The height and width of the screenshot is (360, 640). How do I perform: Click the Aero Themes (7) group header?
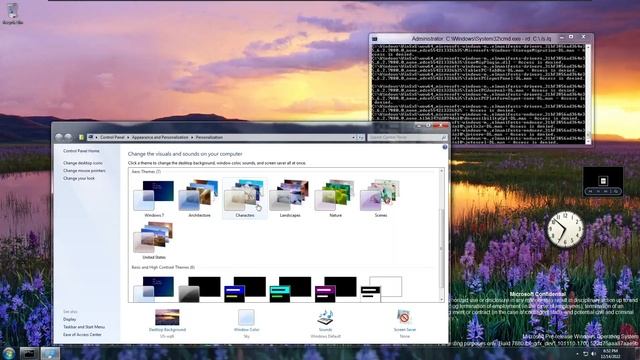coord(146,172)
